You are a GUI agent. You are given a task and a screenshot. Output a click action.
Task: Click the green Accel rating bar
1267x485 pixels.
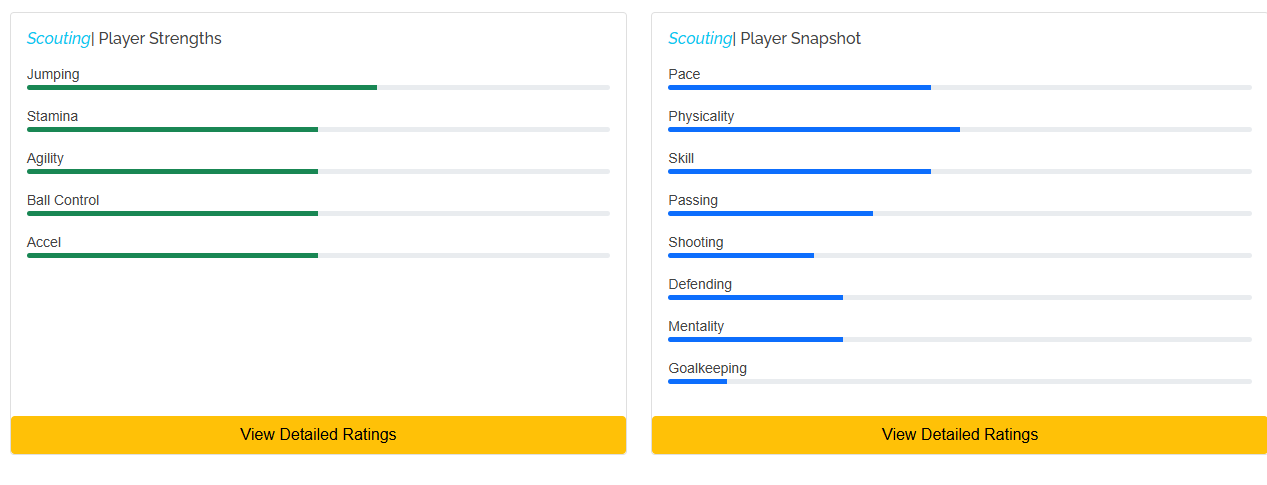172,256
